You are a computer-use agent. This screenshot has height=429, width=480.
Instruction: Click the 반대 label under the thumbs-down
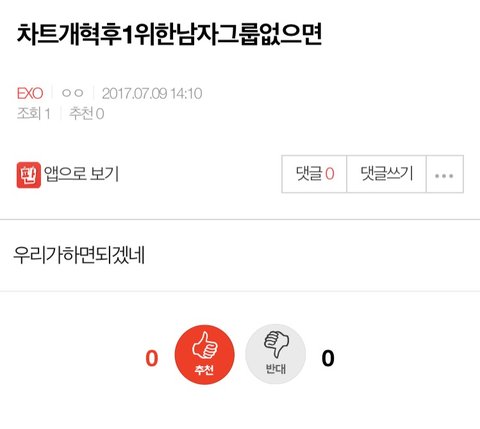(x=275, y=369)
